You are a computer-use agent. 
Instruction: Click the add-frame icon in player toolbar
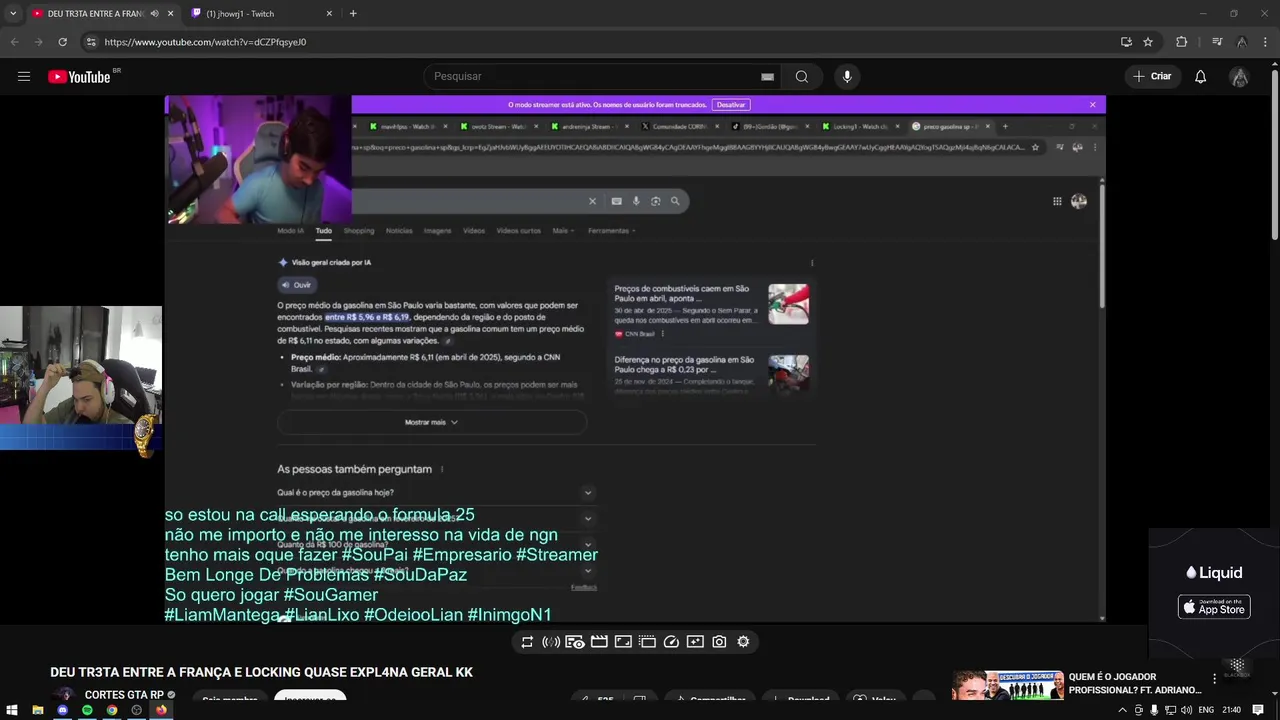tap(695, 642)
